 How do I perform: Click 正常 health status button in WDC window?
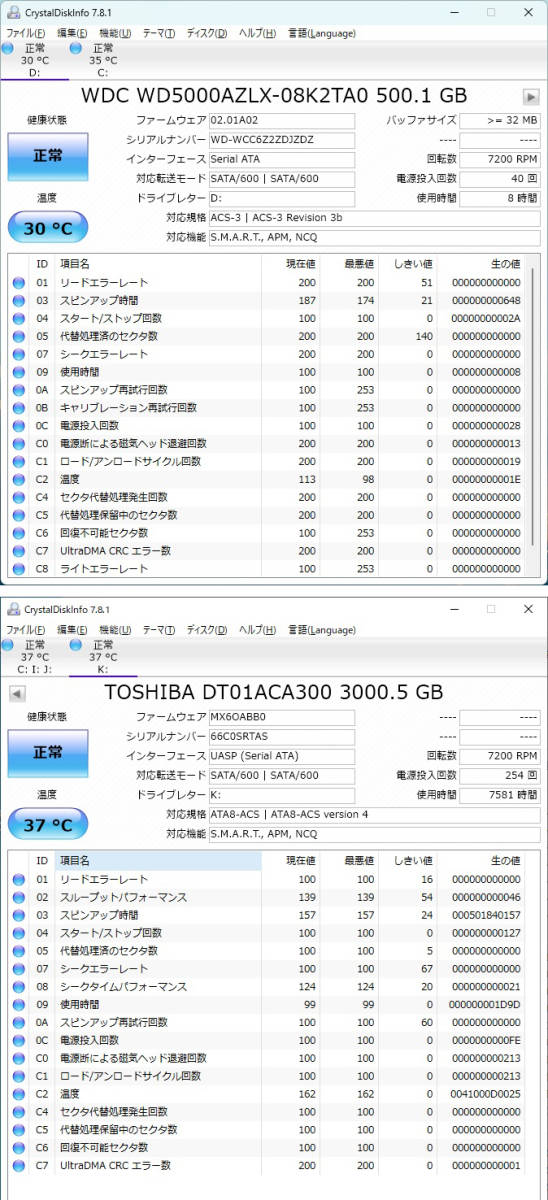point(47,156)
